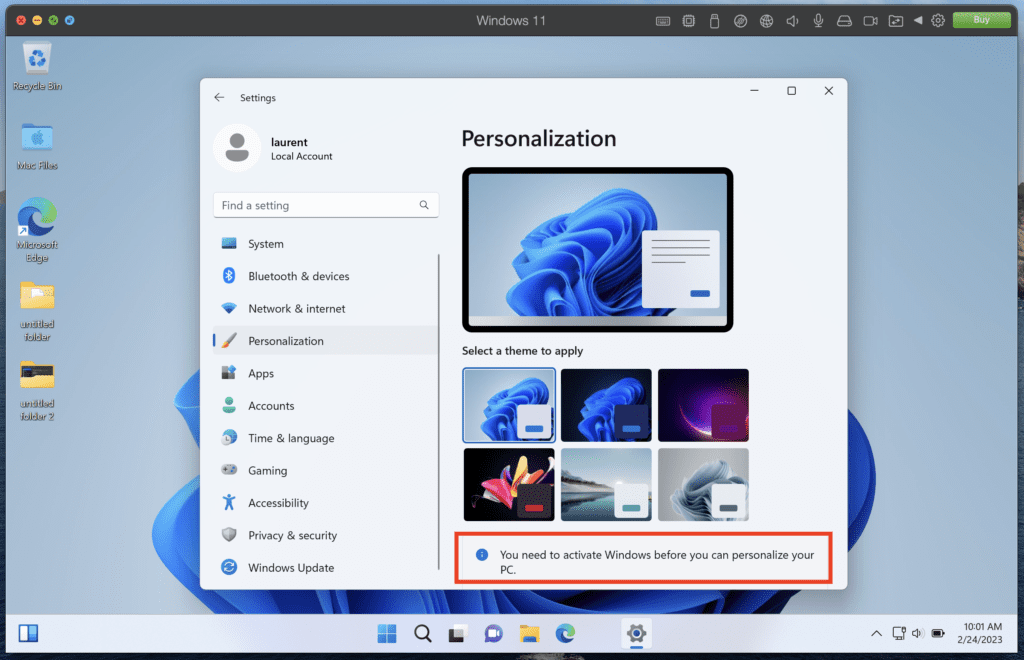Select the lake landscape theme thumbnail
Viewport: 1024px width, 660px height.
click(x=606, y=484)
